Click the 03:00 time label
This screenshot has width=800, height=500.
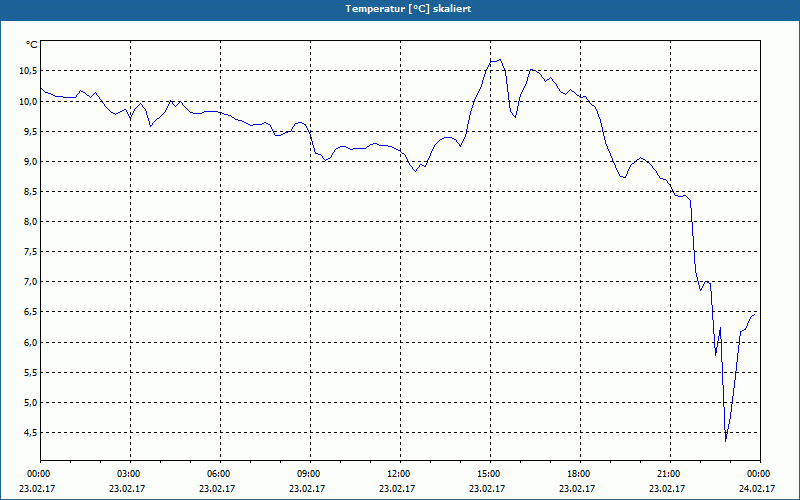pyautogui.click(x=130, y=474)
